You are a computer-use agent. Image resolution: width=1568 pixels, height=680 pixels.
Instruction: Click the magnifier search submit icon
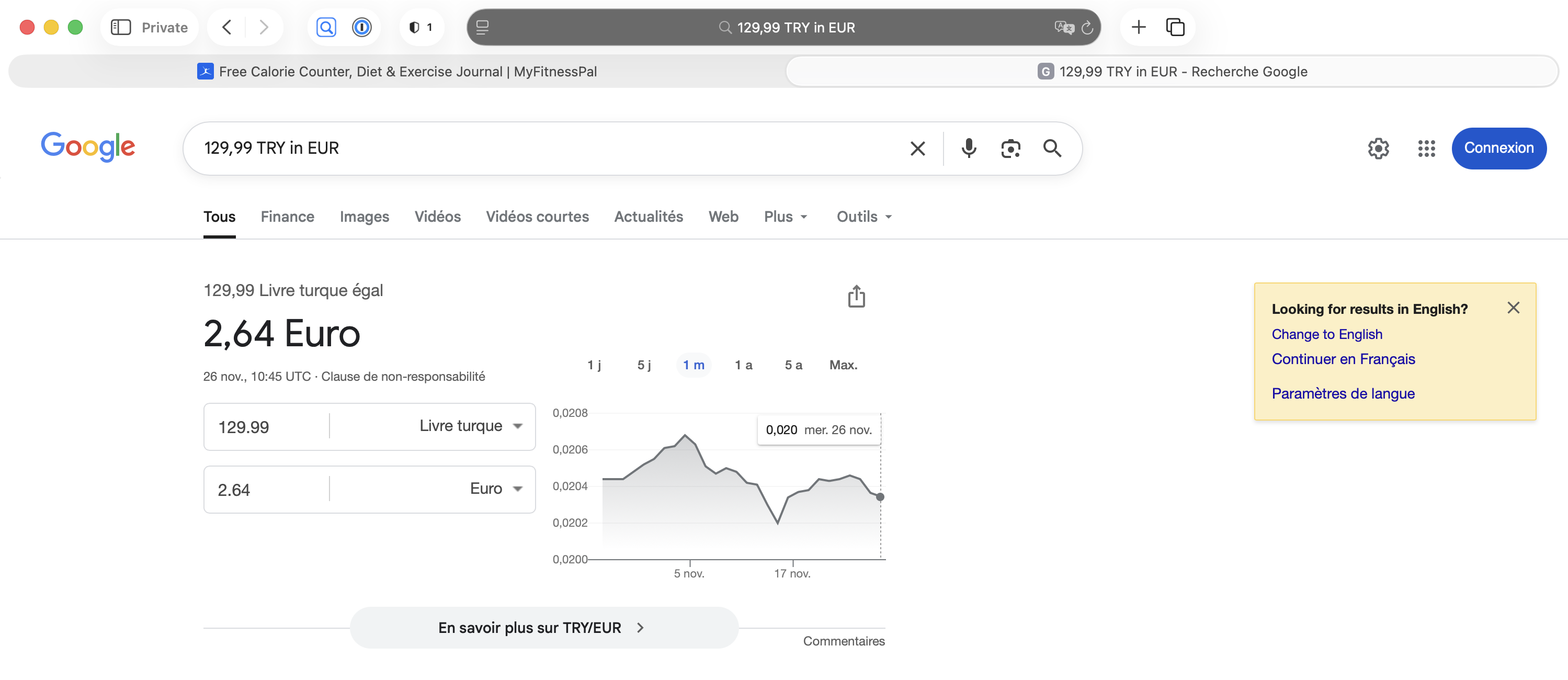coord(1052,148)
